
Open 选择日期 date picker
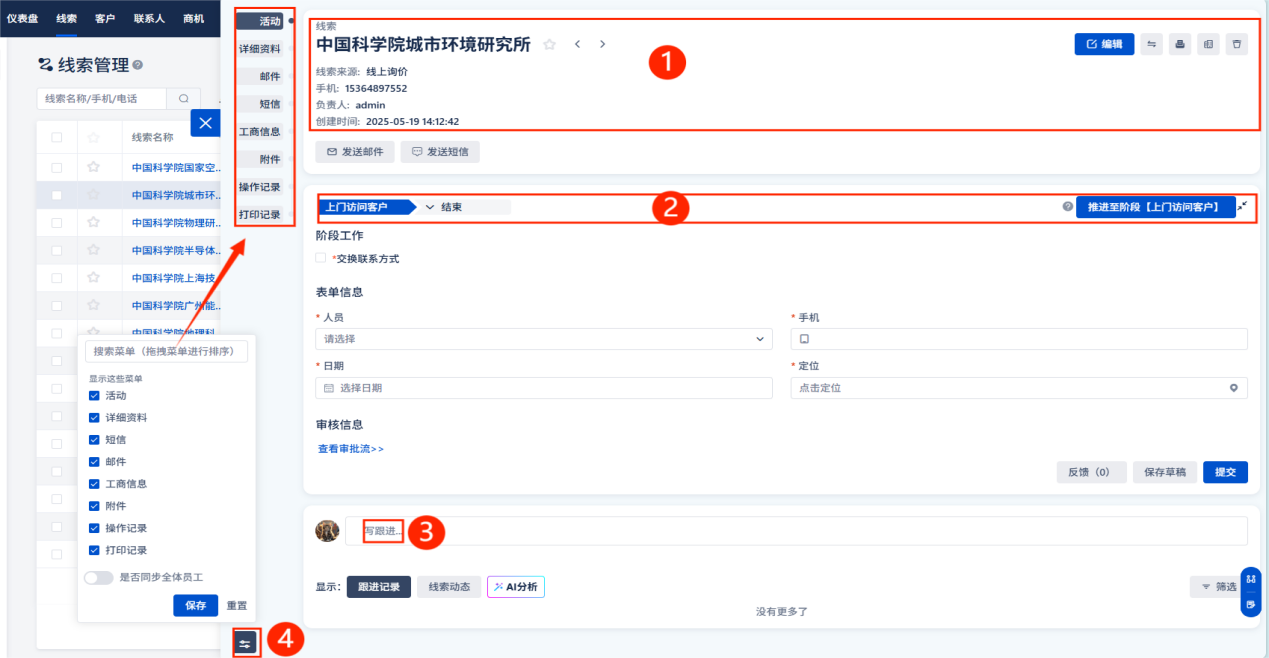[x=544, y=388]
